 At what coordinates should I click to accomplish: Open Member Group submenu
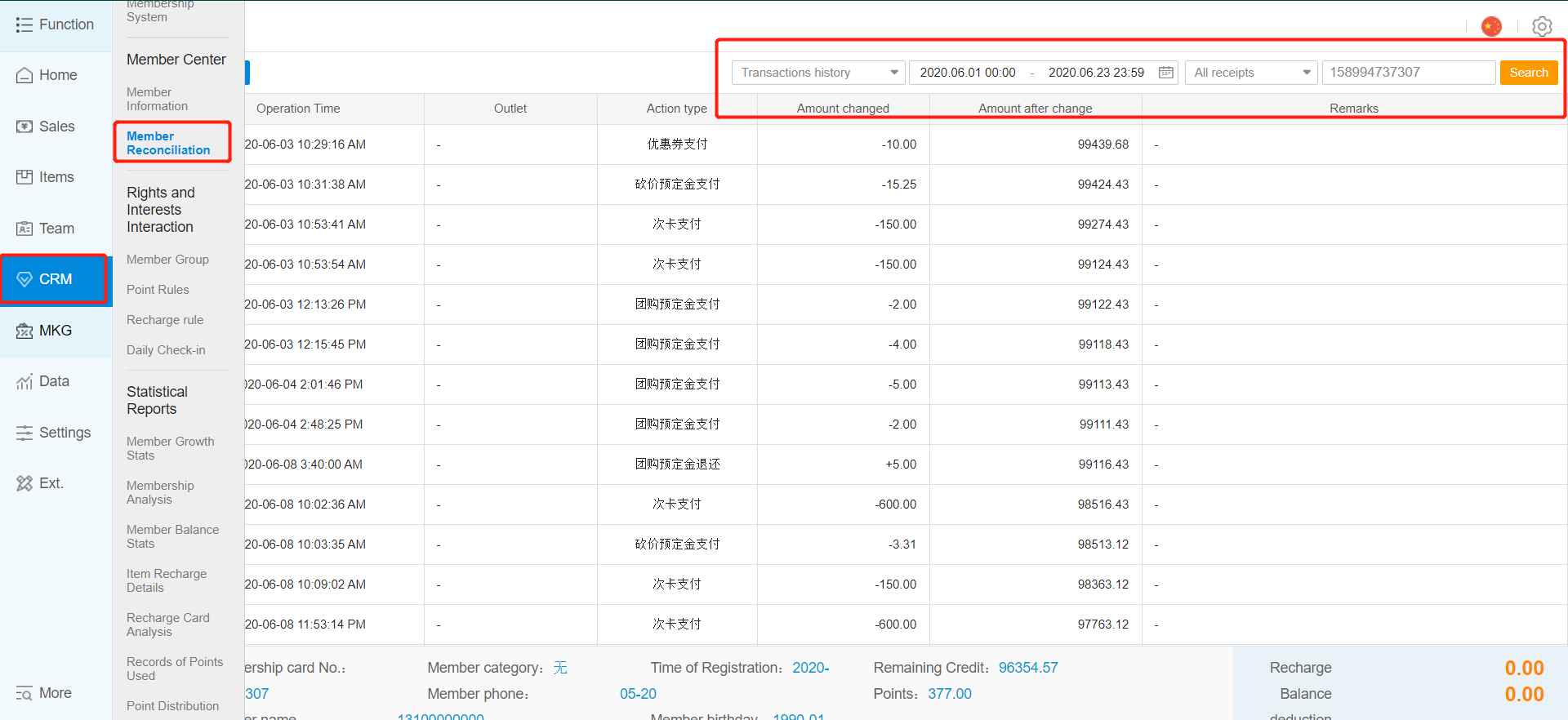pyautogui.click(x=167, y=260)
